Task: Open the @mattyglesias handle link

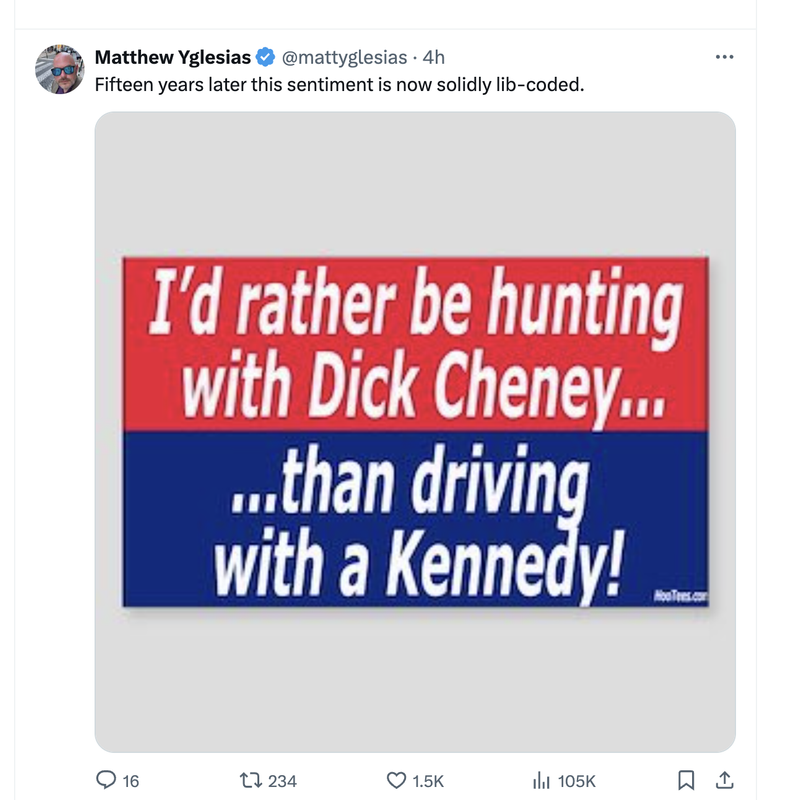Action: 344,57
